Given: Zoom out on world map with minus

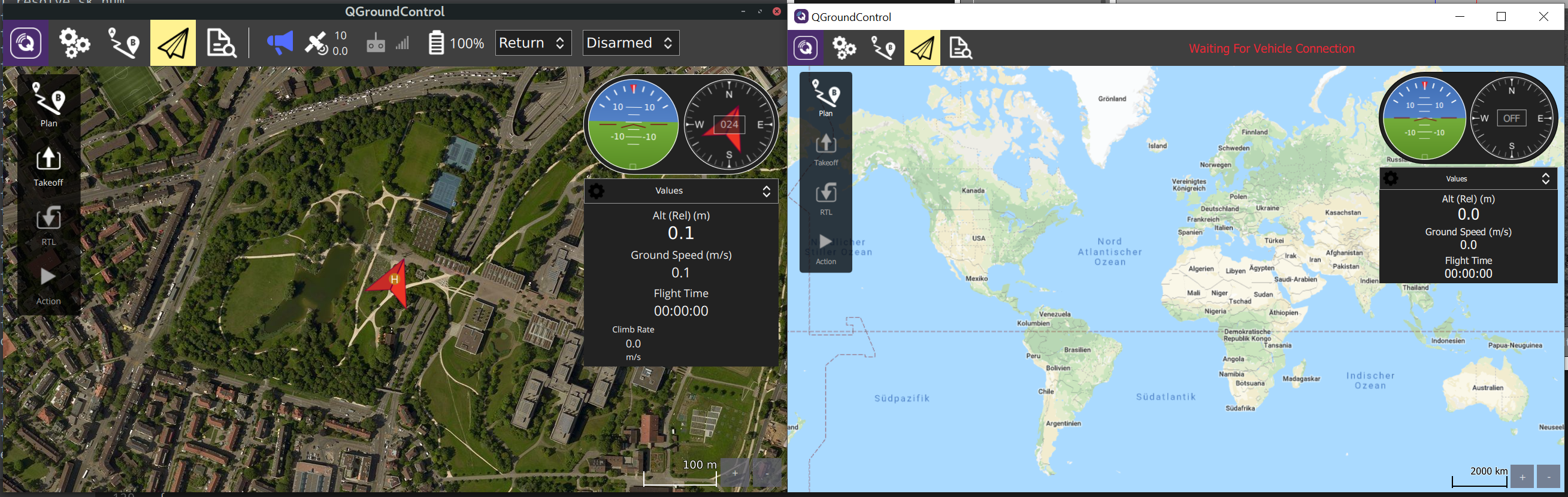Looking at the screenshot, I should (x=1548, y=476).
